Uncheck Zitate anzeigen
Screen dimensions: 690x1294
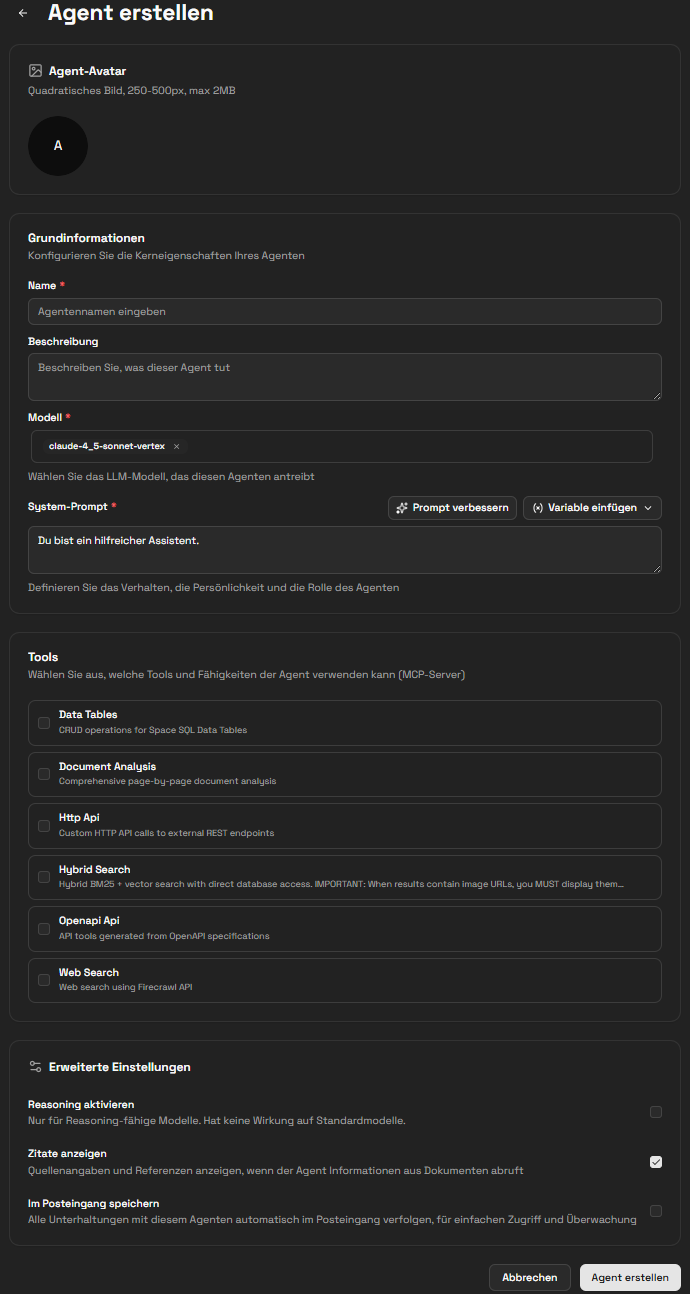click(656, 1161)
